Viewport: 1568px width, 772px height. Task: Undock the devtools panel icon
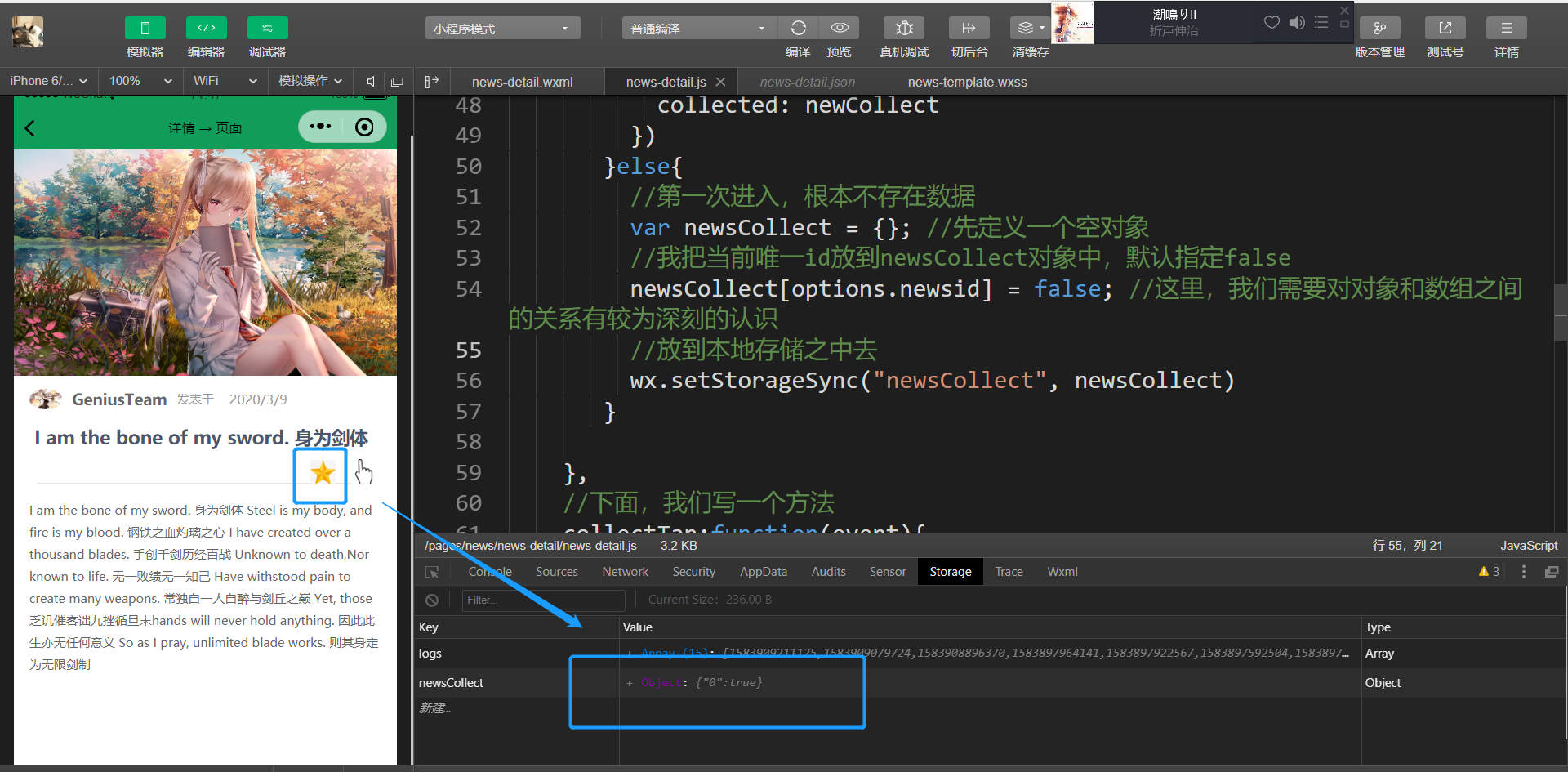[1552, 572]
